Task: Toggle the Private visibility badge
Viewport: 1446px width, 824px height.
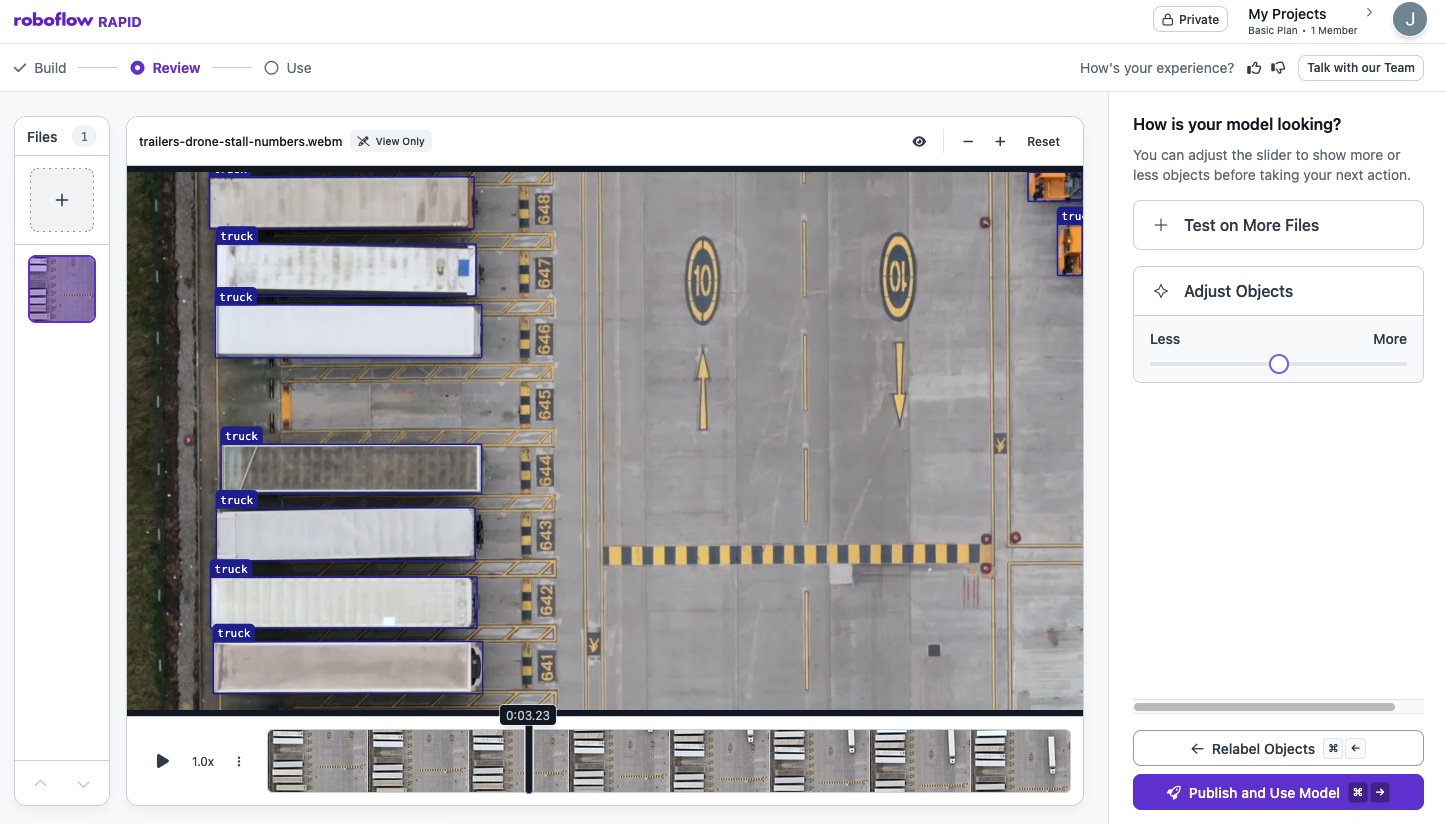Action: click(x=1190, y=19)
